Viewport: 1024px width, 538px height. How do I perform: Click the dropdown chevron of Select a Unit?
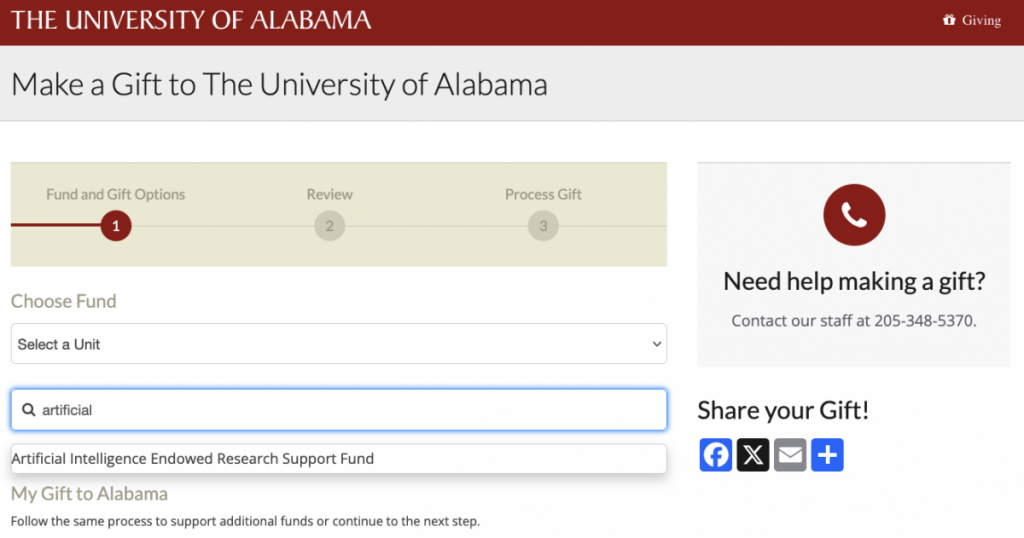pyautogui.click(x=656, y=344)
